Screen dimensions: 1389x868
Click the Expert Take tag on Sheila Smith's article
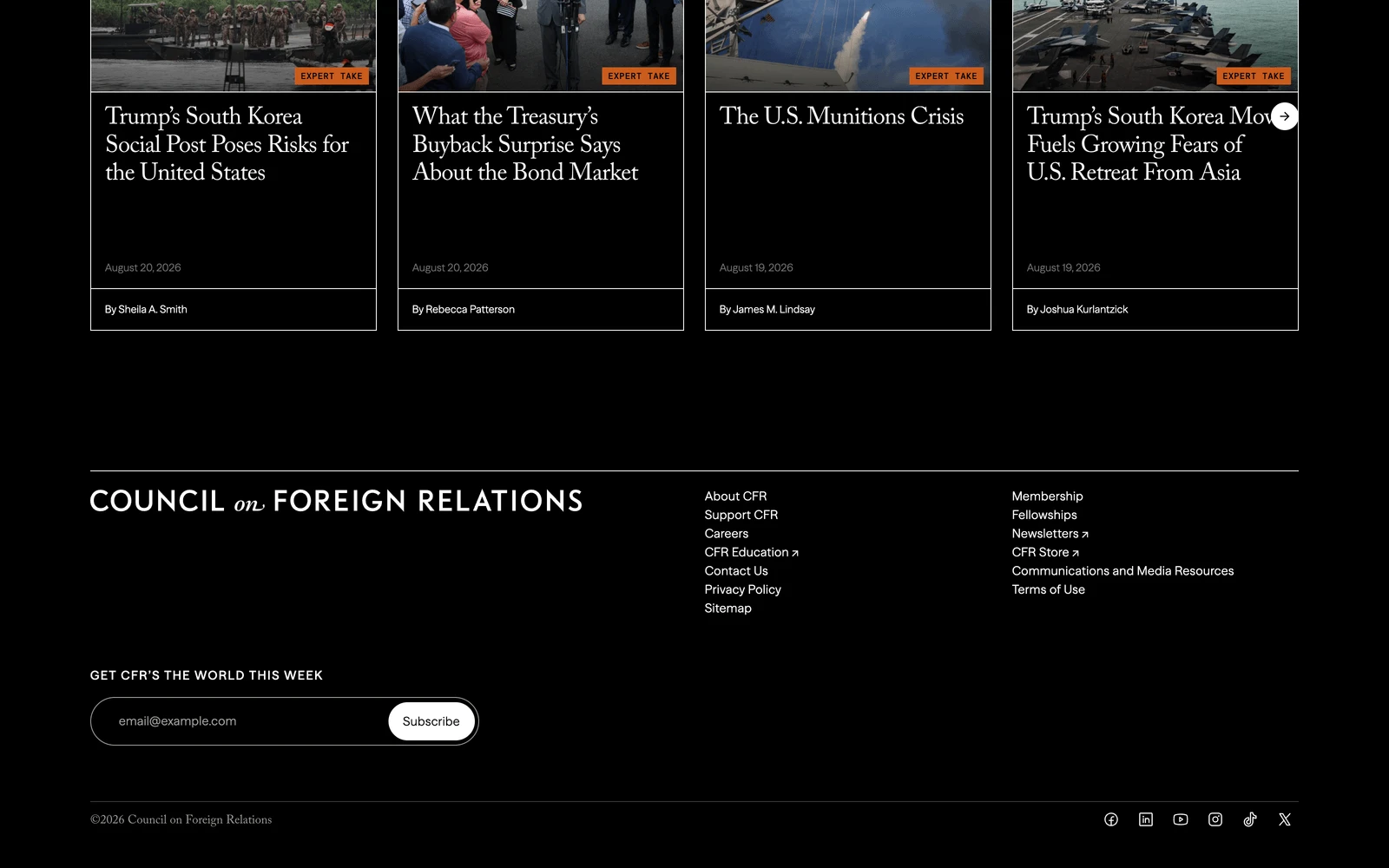coord(332,76)
